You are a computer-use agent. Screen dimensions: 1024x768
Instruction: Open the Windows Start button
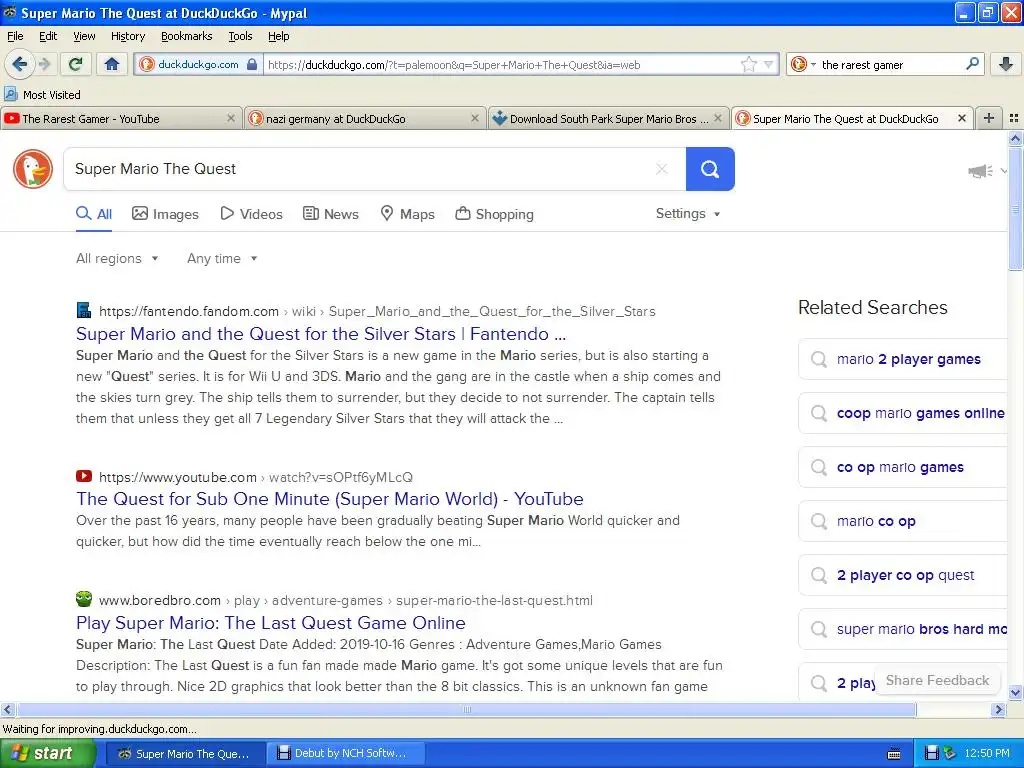pos(47,753)
